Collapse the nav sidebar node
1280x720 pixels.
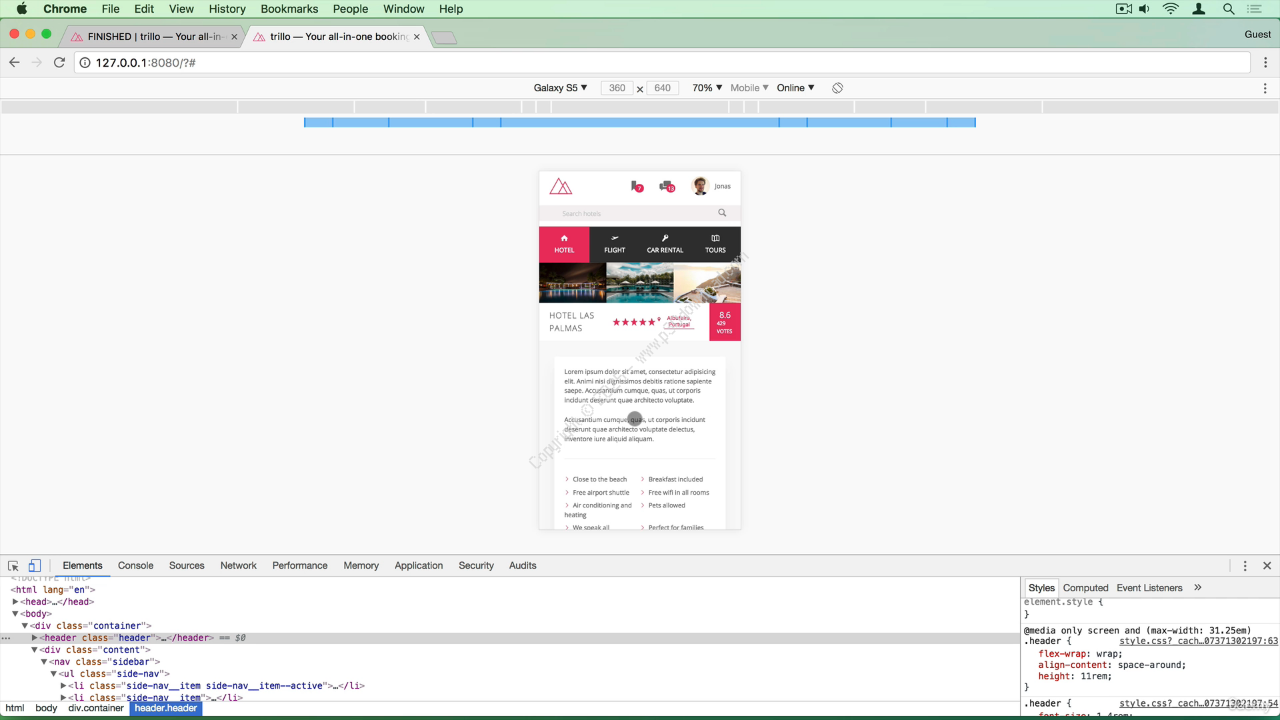click(x=44, y=662)
